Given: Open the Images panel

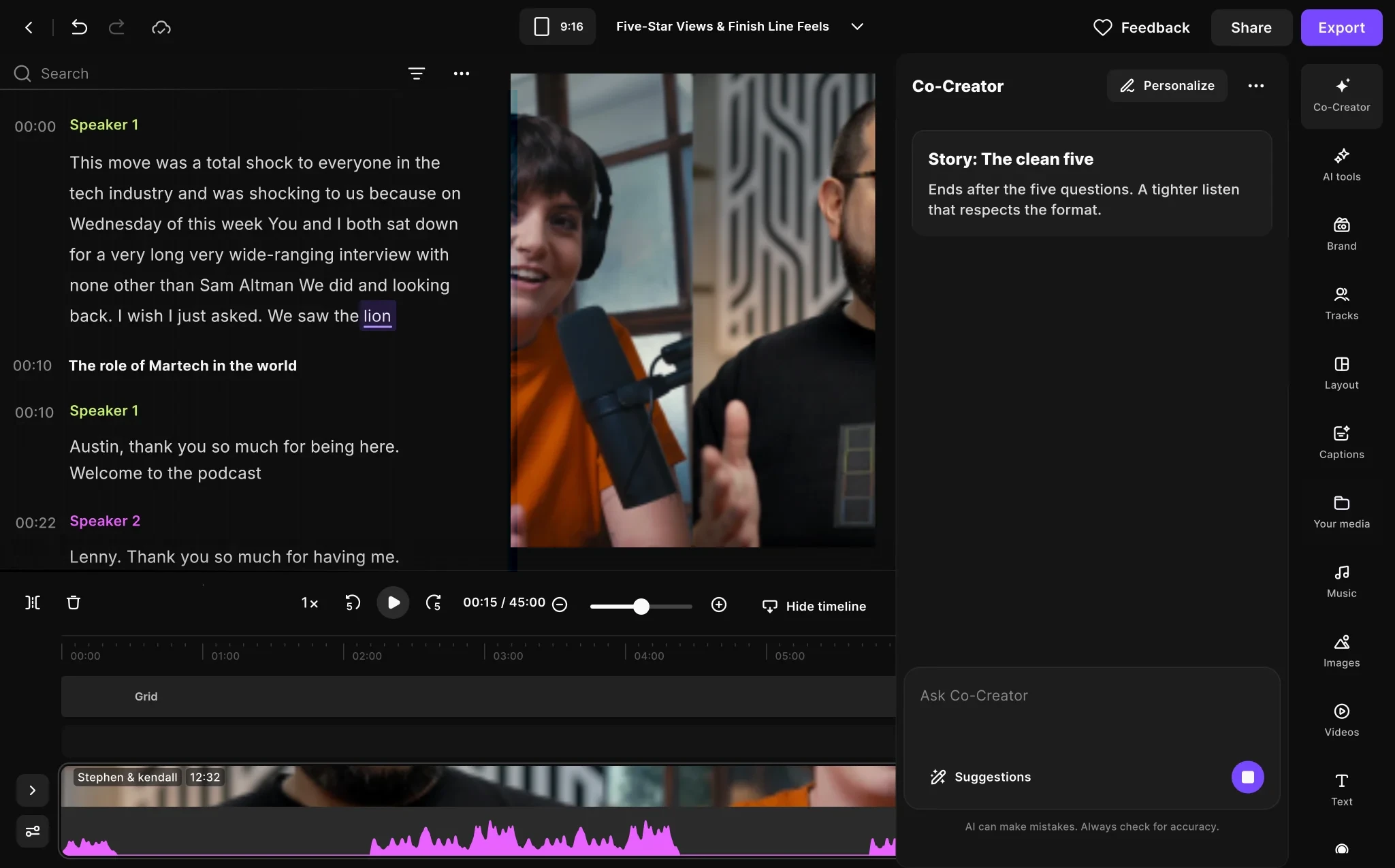Looking at the screenshot, I should (x=1341, y=652).
